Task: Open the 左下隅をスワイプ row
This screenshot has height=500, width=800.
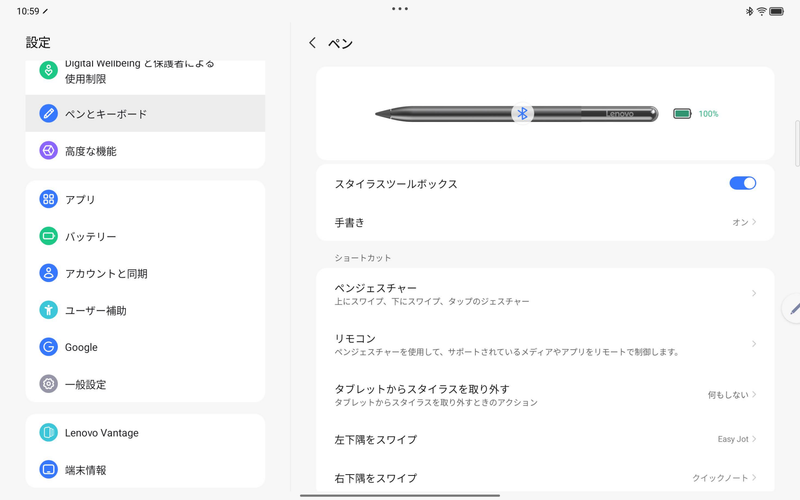Action: (x=545, y=439)
